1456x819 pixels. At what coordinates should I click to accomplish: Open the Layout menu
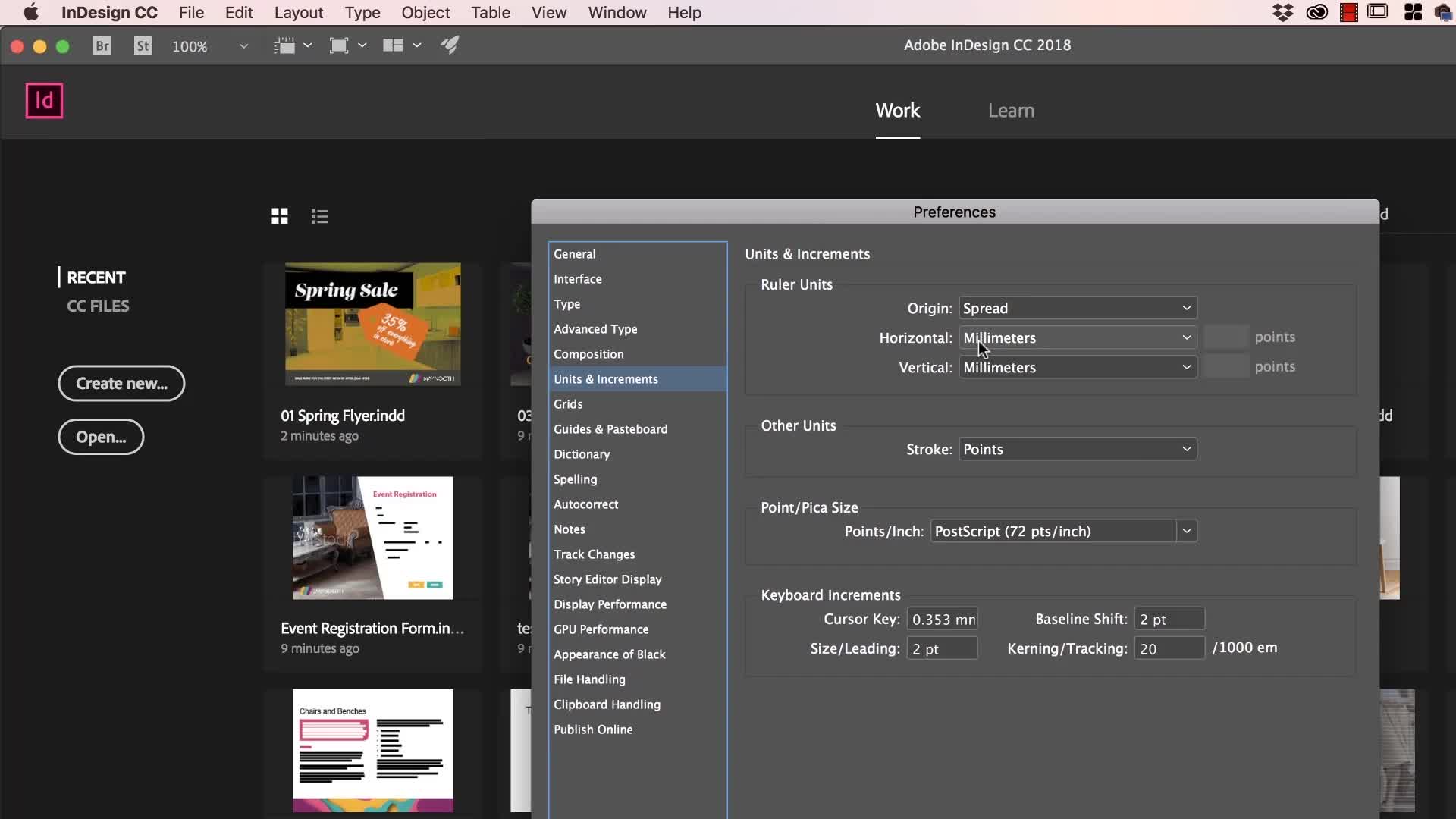(x=299, y=12)
